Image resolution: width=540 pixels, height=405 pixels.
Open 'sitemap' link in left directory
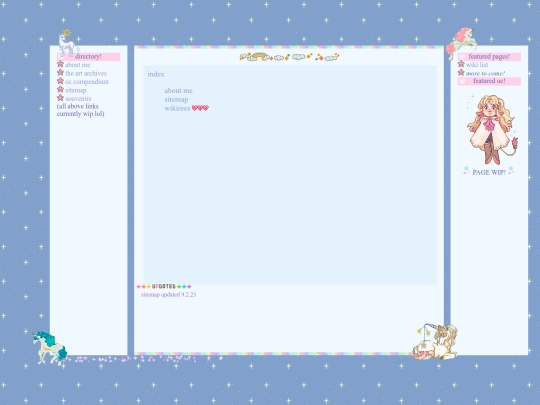pyautogui.click(x=75, y=90)
